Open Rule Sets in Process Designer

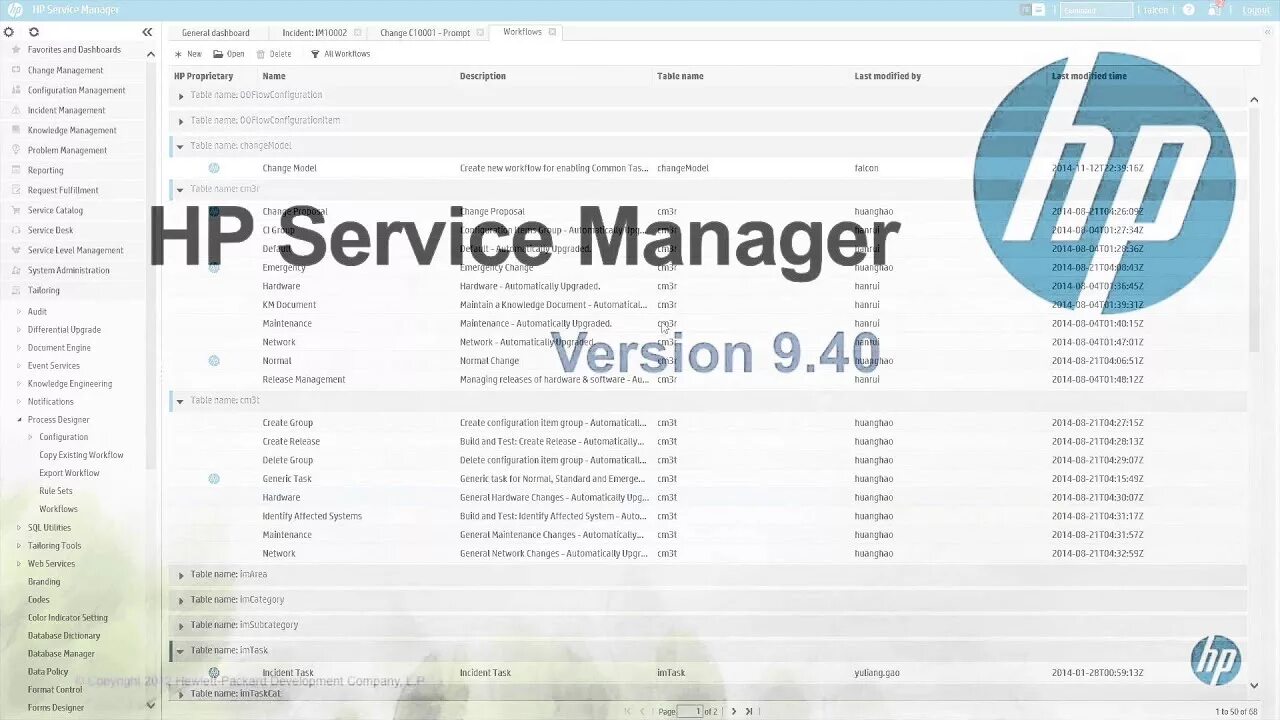(56, 491)
